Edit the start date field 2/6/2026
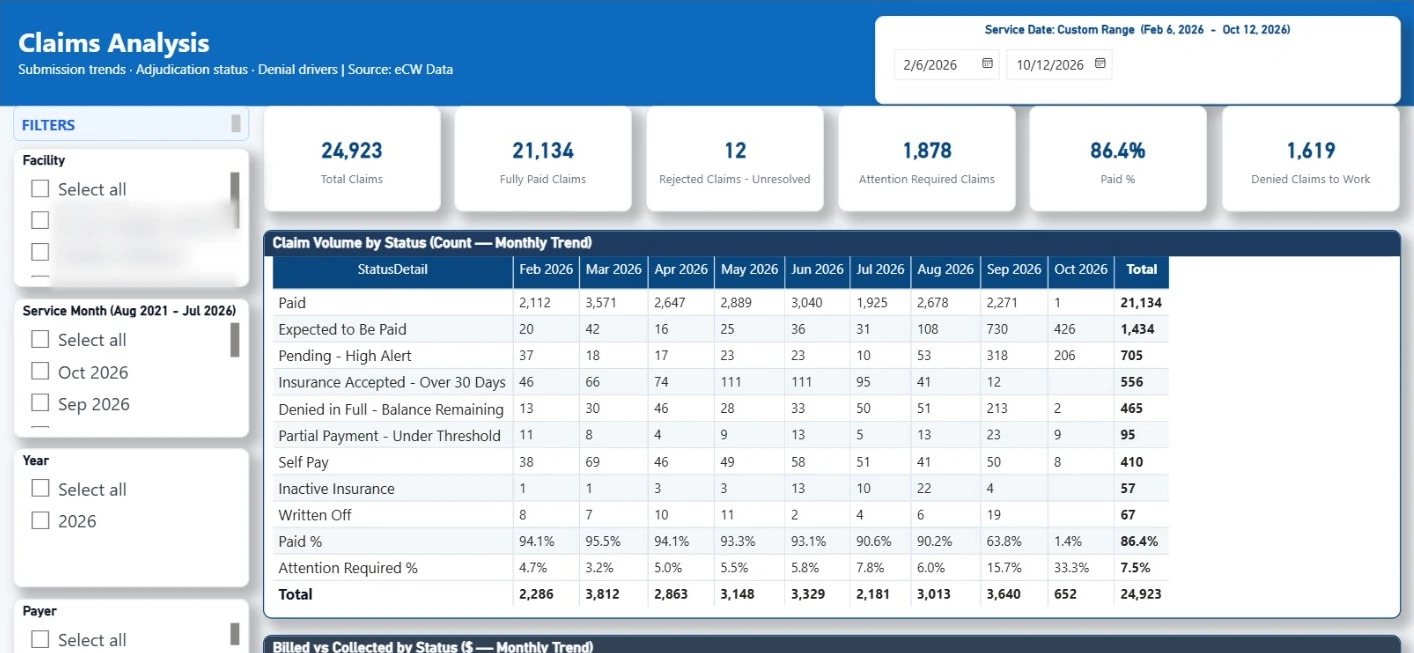The image size is (1414, 653). coord(946,65)
